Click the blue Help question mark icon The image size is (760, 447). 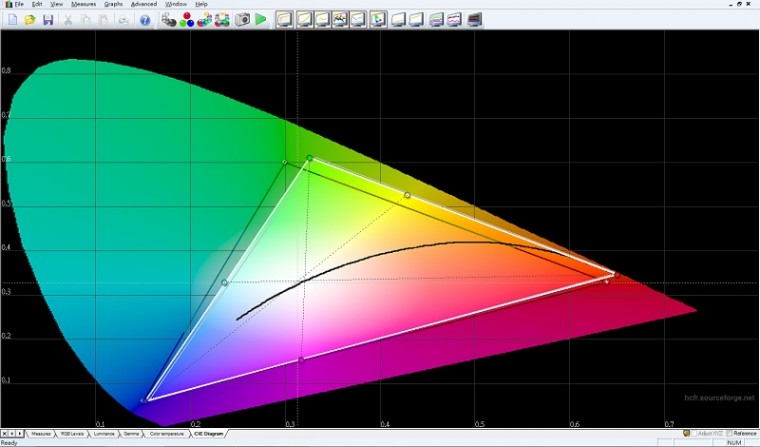[145, 19]
